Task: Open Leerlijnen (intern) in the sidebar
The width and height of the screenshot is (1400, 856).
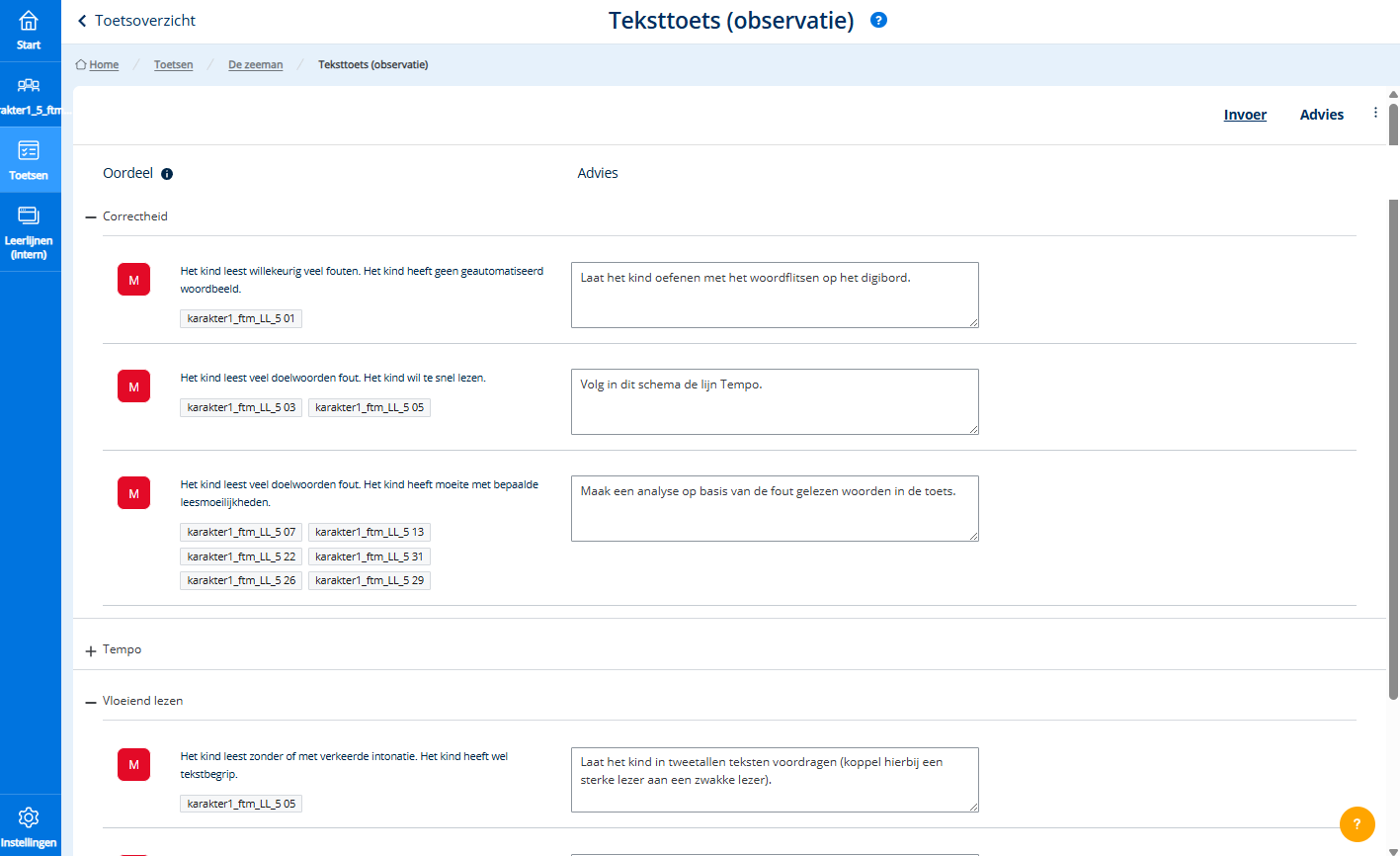Action: pos(29,232)
